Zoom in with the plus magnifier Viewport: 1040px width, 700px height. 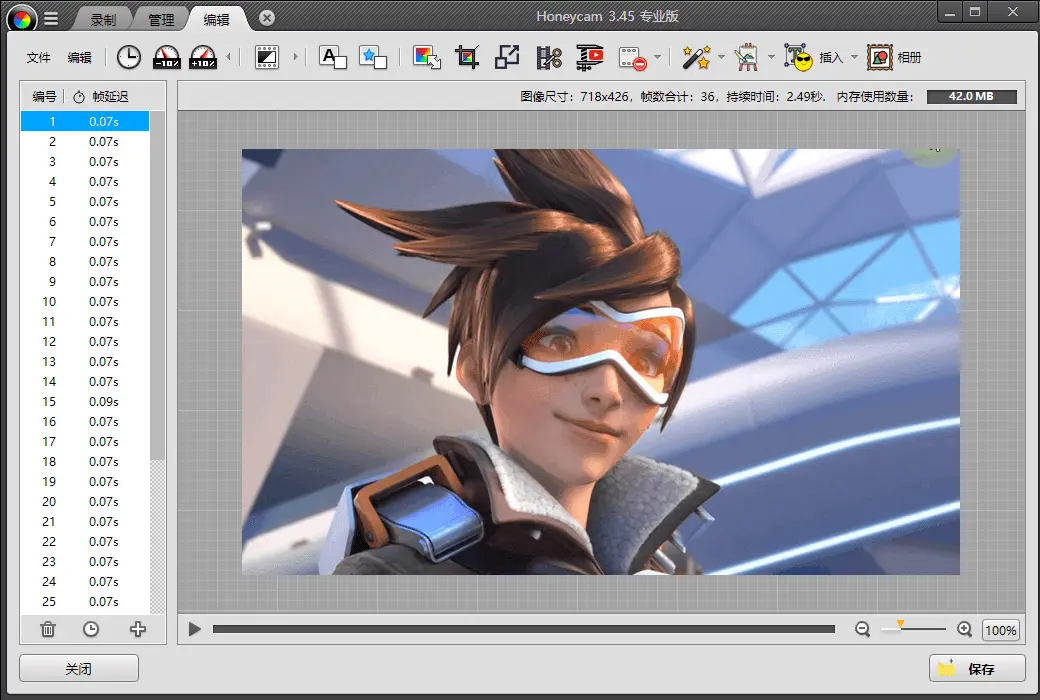[x=964, y=629]
